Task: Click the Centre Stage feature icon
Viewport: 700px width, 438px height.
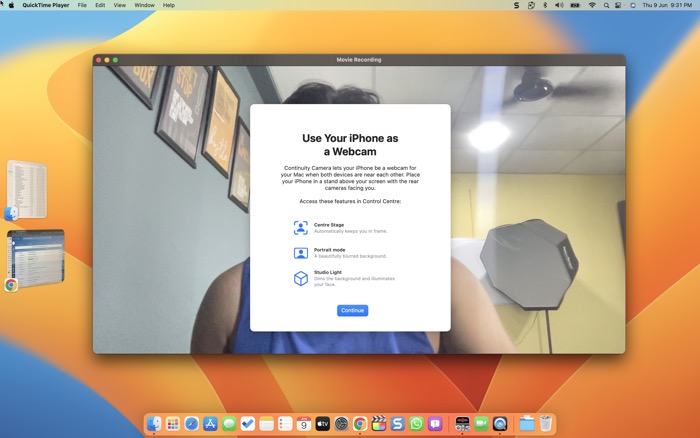Action: tap(301, 228)
